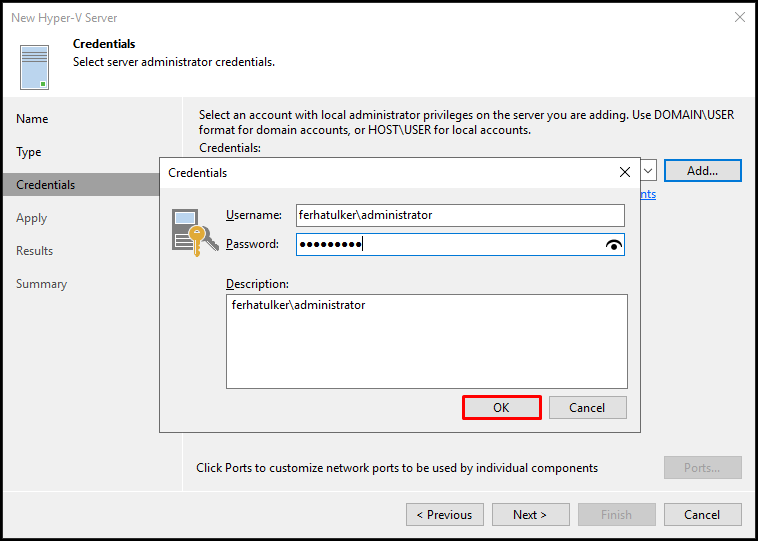Click the disabled Finish button
The image size is (758, 541).
617,515
